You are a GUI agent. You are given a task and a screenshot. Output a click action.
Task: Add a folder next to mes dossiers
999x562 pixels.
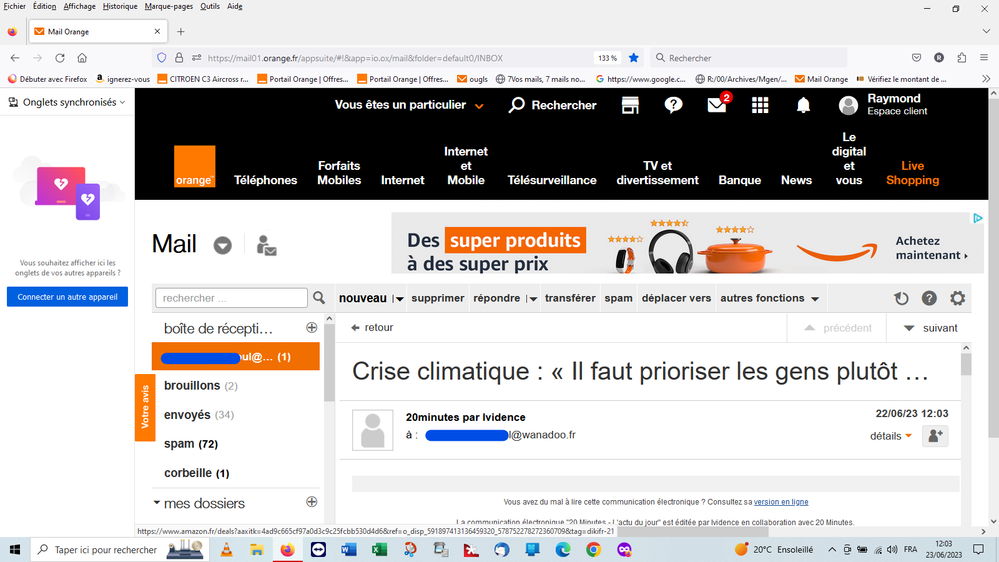pos(312,502)
